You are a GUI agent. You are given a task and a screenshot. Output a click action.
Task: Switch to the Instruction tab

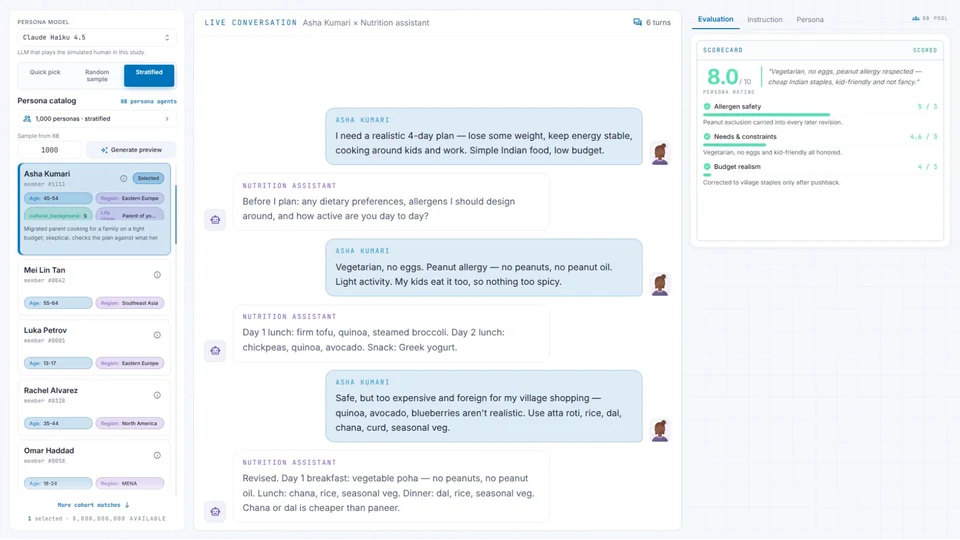pos(765,20)
